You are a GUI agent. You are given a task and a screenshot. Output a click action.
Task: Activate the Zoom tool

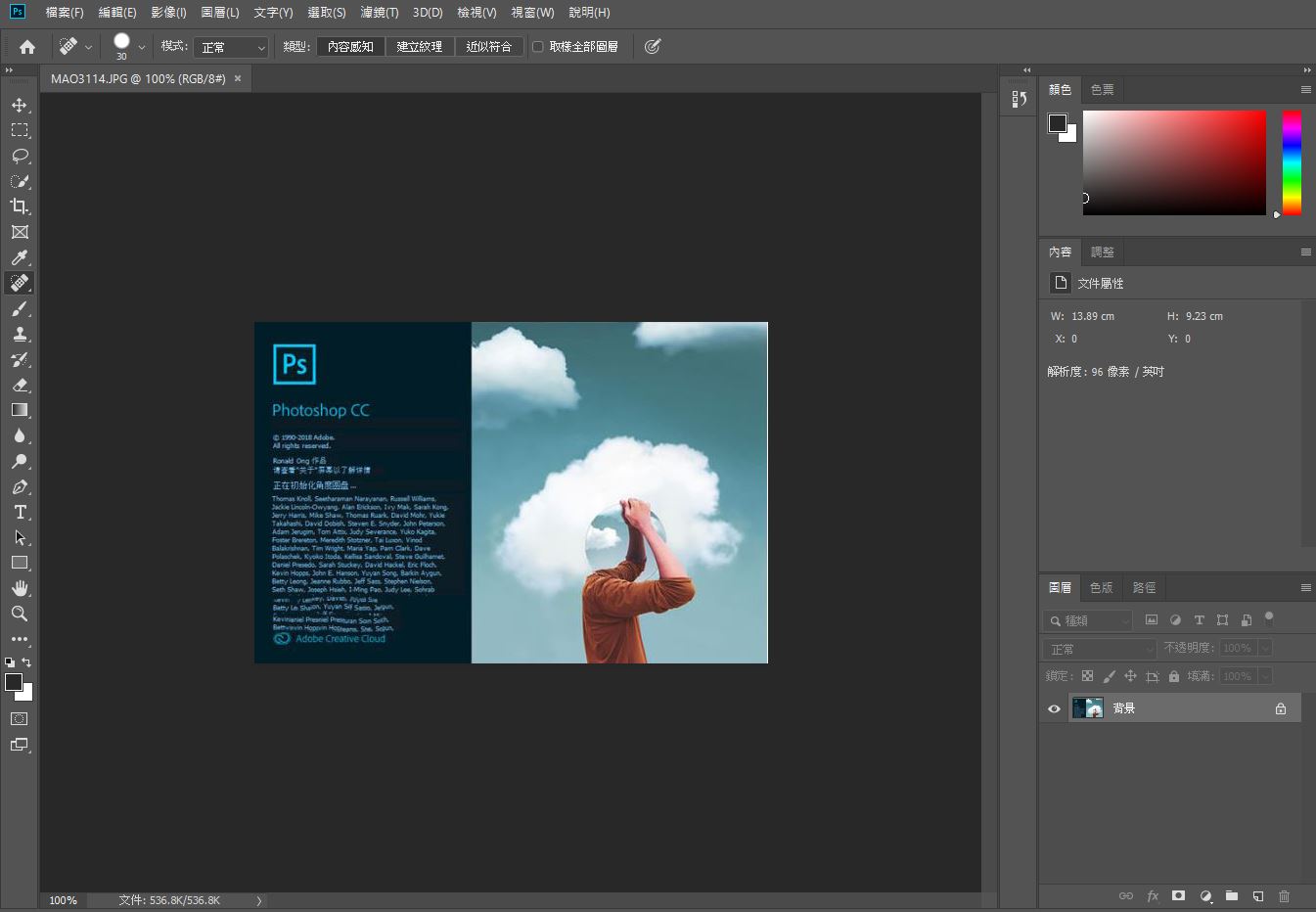(x=20, y=614)
